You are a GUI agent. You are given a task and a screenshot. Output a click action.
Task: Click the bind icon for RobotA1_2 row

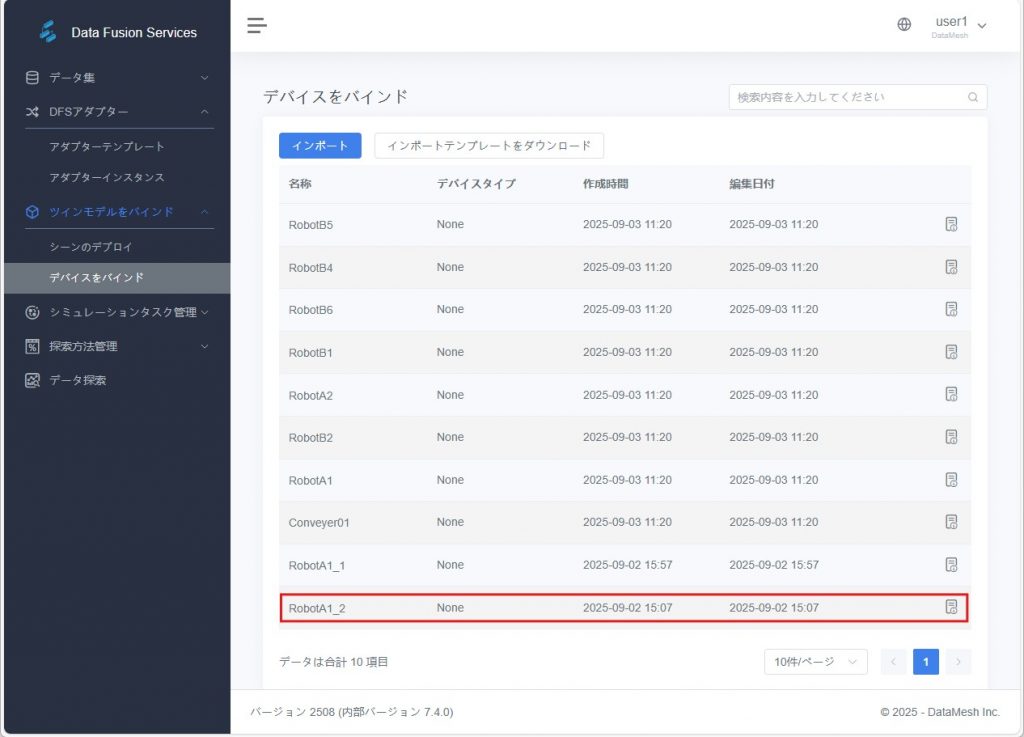(x=951, y=607)
